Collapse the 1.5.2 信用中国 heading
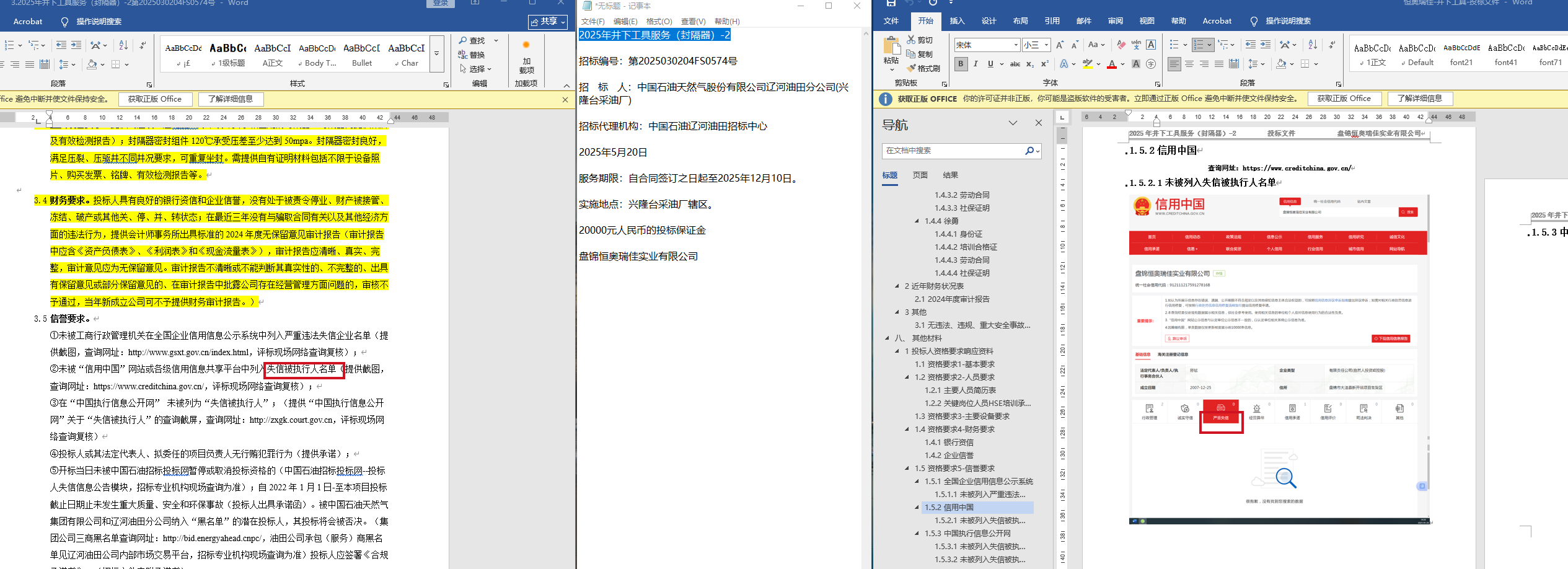Screen dimensions: 1568x569 [917, 508]
